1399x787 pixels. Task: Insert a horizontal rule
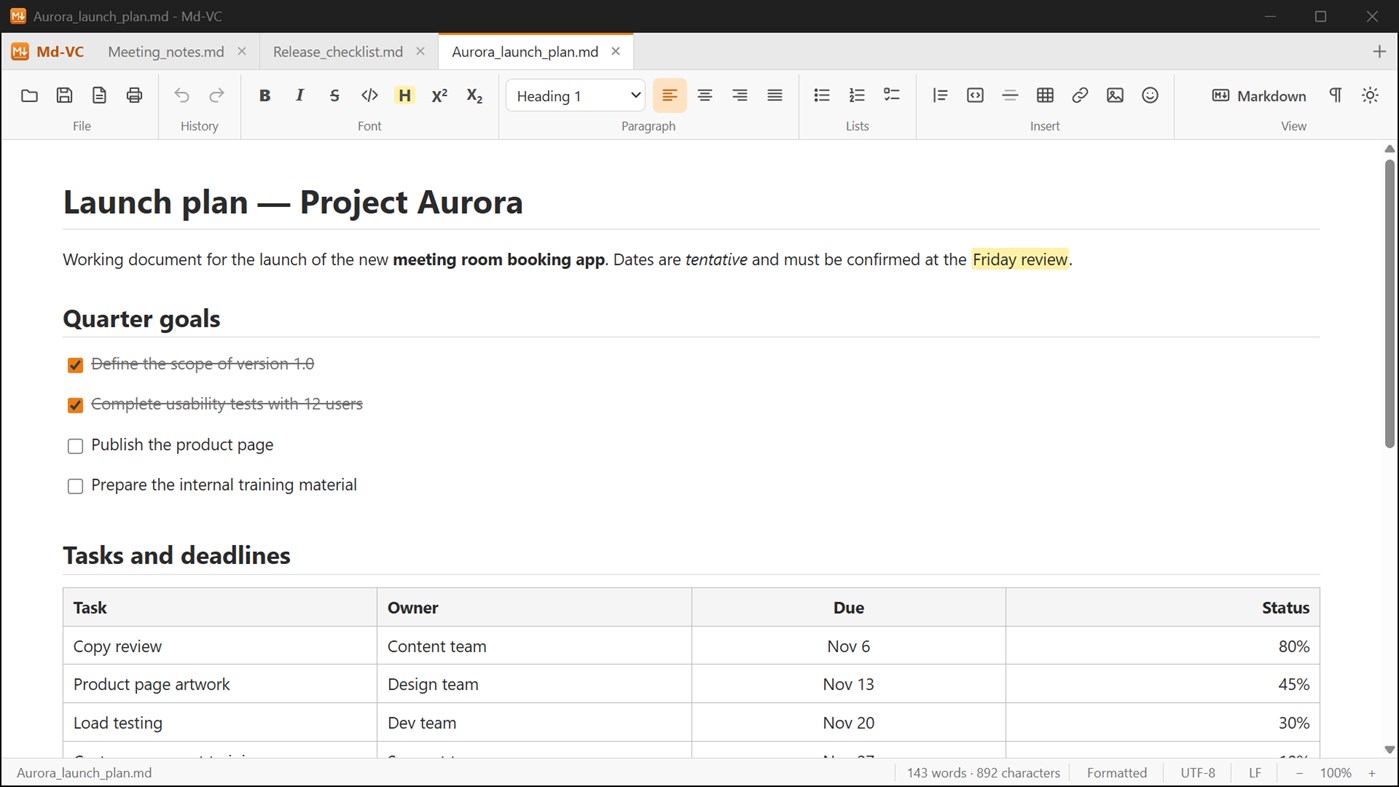coord(1010,96)
